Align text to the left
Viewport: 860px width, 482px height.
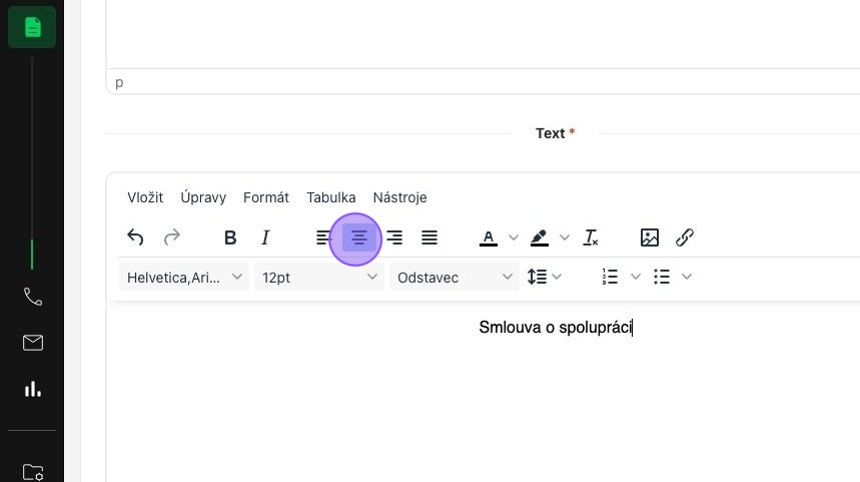(323, 237)
